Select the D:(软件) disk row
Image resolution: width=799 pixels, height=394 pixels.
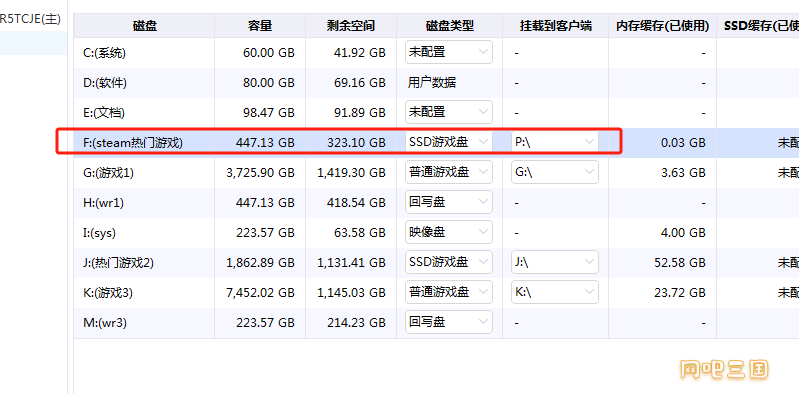coord(436,83)
